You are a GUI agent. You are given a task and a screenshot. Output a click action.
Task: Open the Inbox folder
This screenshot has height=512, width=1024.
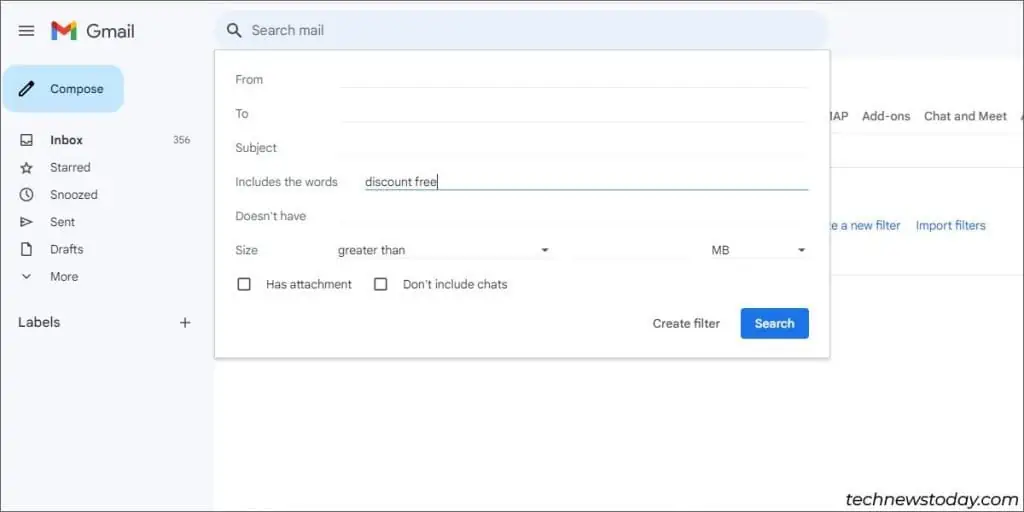[67, 140]
